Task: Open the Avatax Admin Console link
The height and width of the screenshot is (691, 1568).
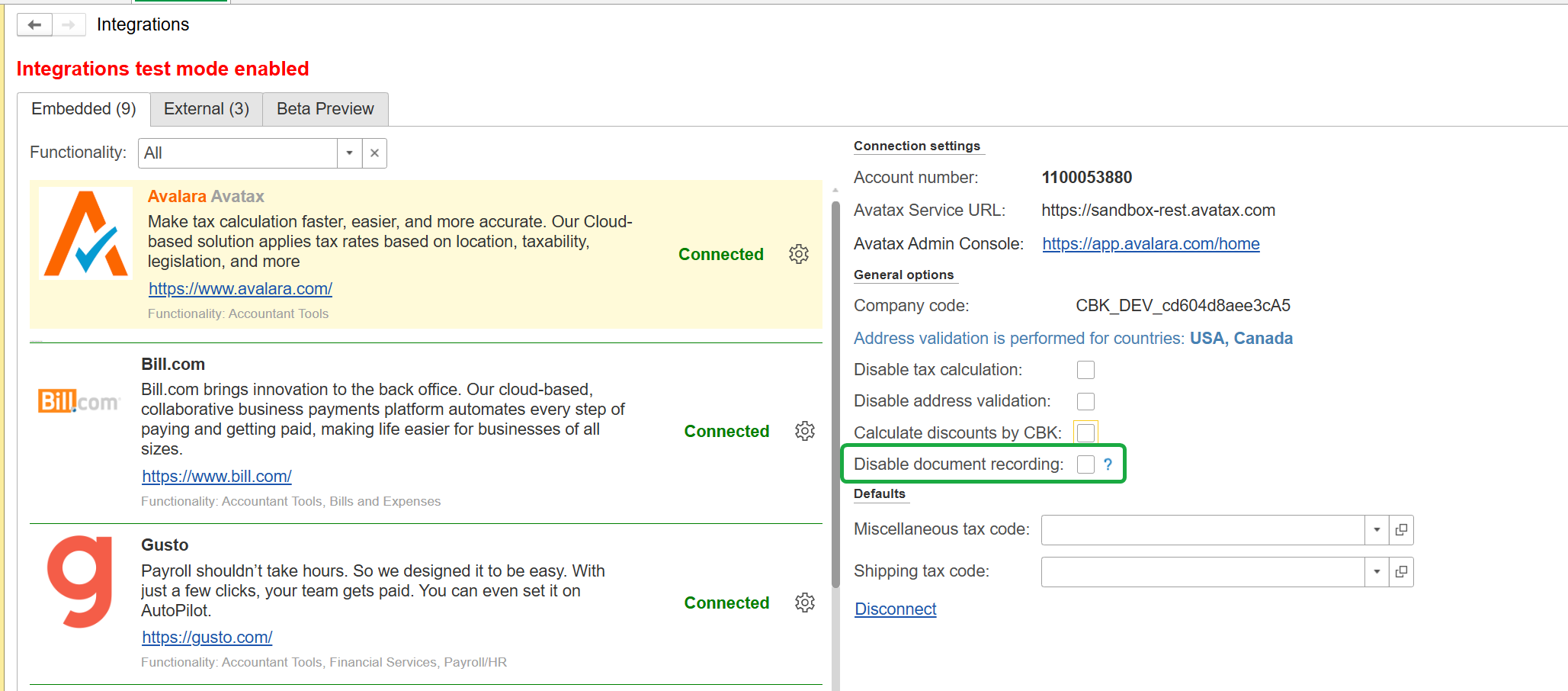Action: point(1150,244)
